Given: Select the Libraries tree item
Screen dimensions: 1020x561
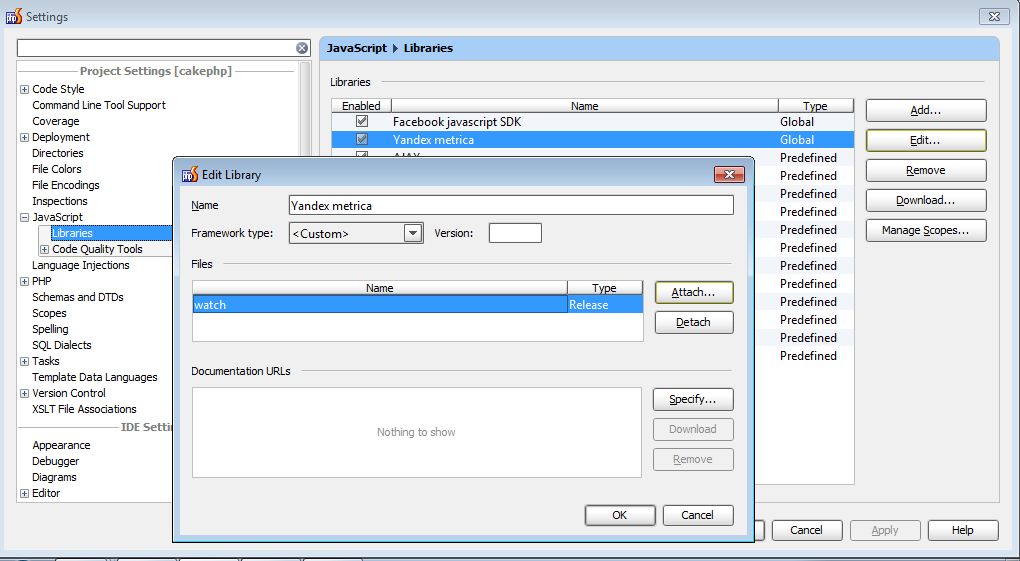Looking at the screenshot, I should pyautogui.click(x=72, y=233).
